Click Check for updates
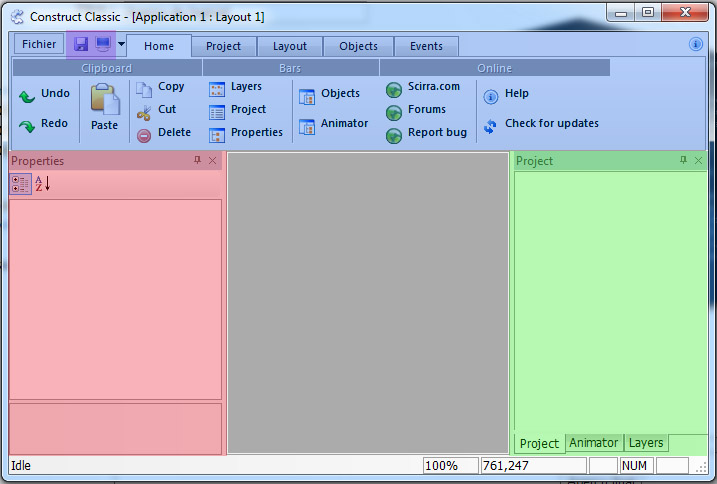 (x=490, y=126)
